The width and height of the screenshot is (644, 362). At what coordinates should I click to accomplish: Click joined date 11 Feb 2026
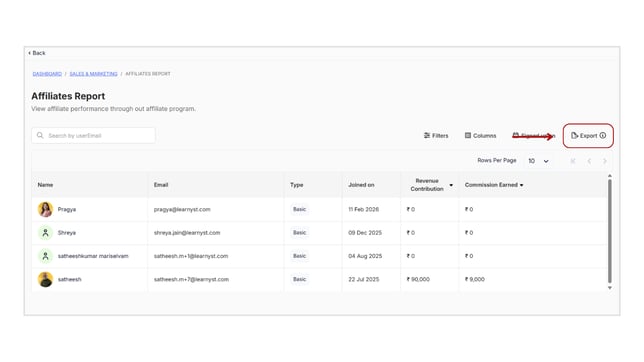point(363,209)
